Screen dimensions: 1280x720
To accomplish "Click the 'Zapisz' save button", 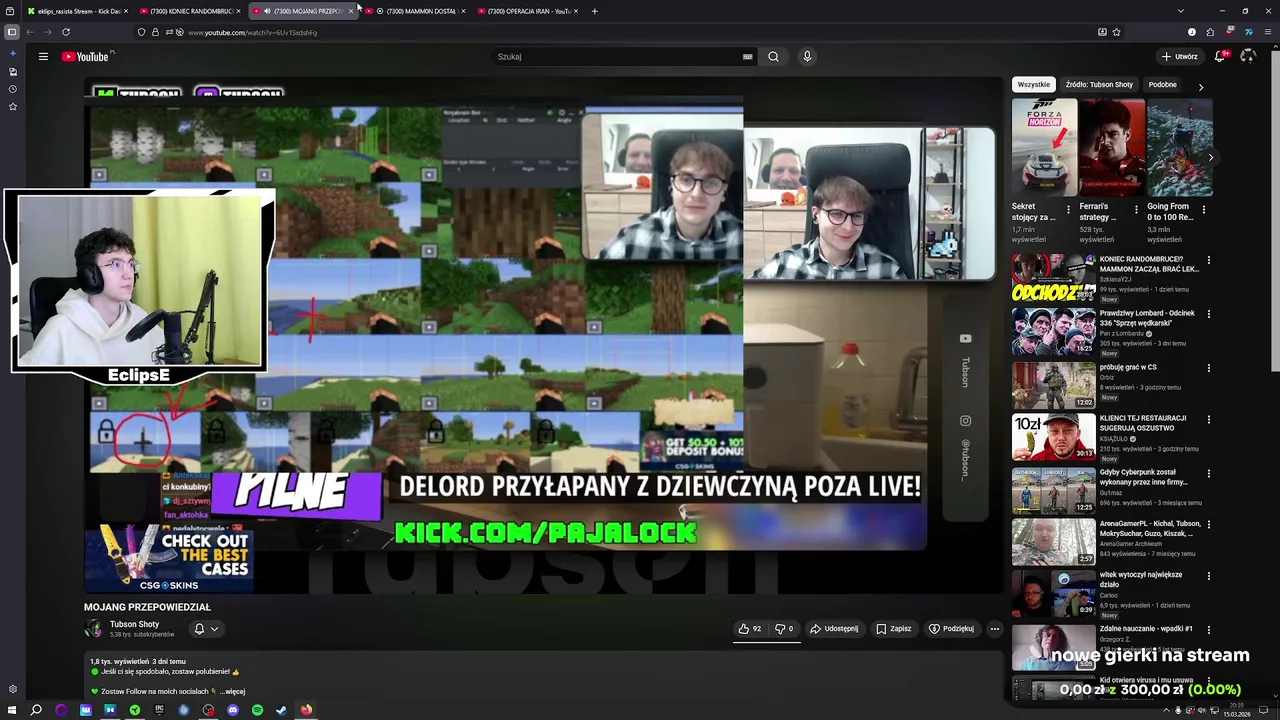I will click(893, 629).
